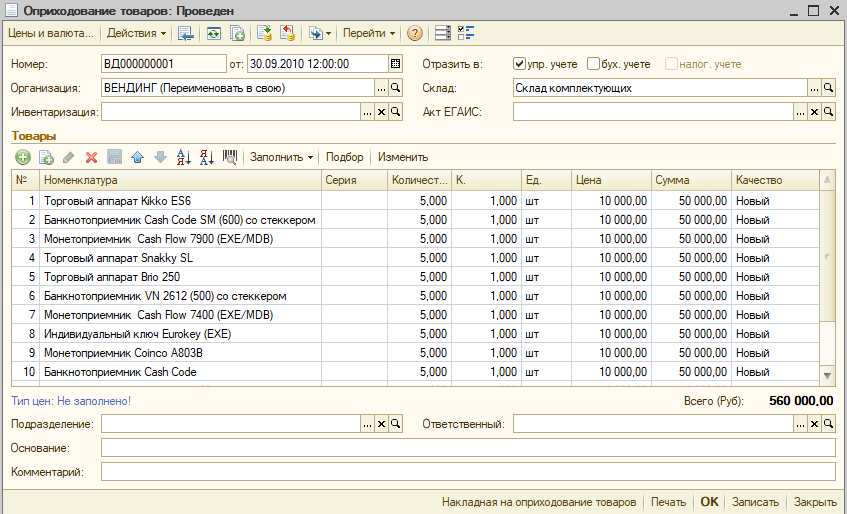Click the edit row pencil icon

[x=69, y=157]
